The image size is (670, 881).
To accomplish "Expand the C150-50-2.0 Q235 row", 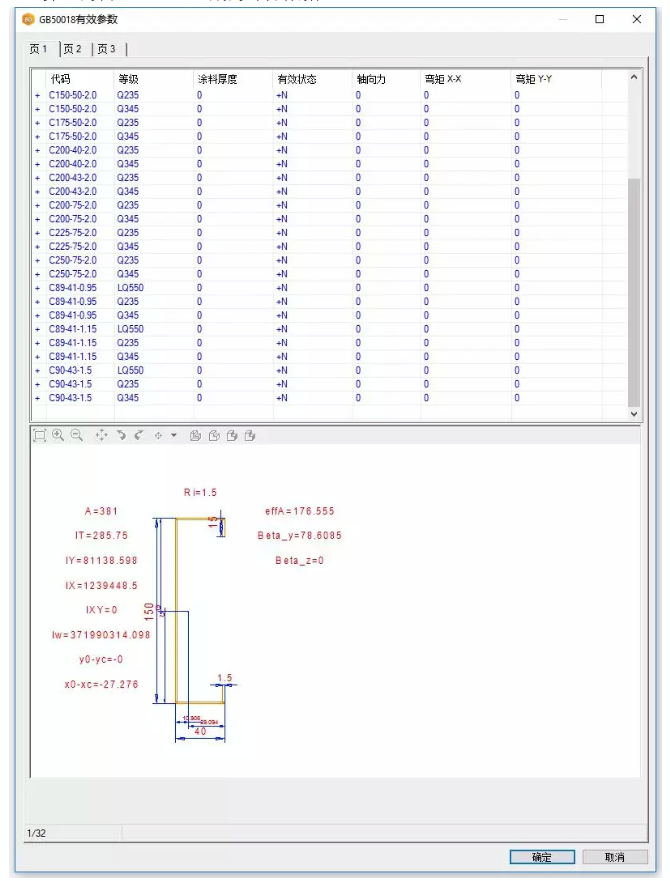I will point(38,96).
